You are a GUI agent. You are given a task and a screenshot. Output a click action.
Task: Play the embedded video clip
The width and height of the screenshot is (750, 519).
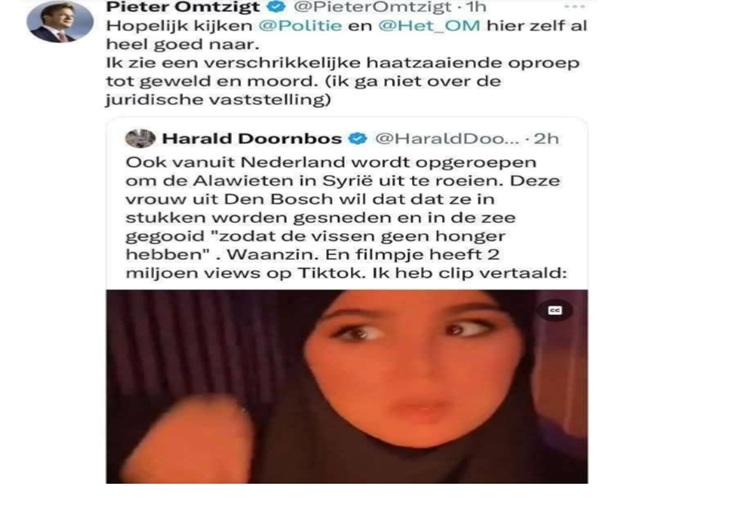click(x=347, y=386)
